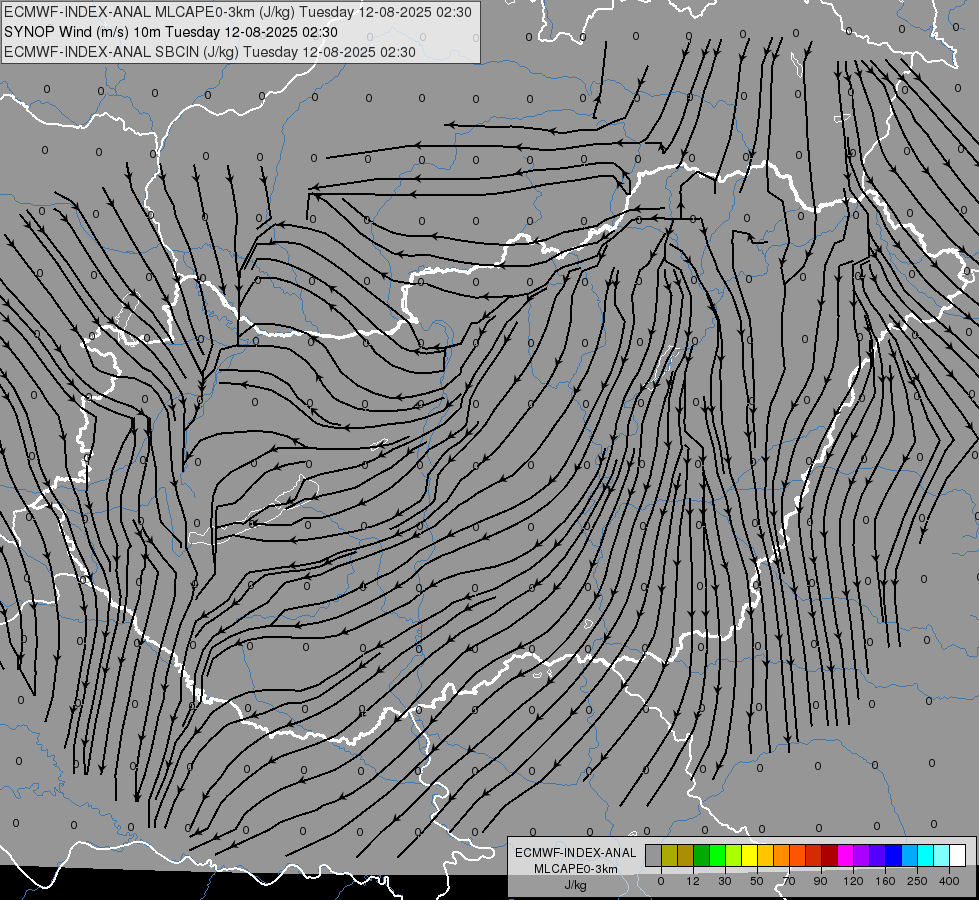Click the legend scale value 160
Viewport: 979px width, 900px height.
(x=885, y=881)
